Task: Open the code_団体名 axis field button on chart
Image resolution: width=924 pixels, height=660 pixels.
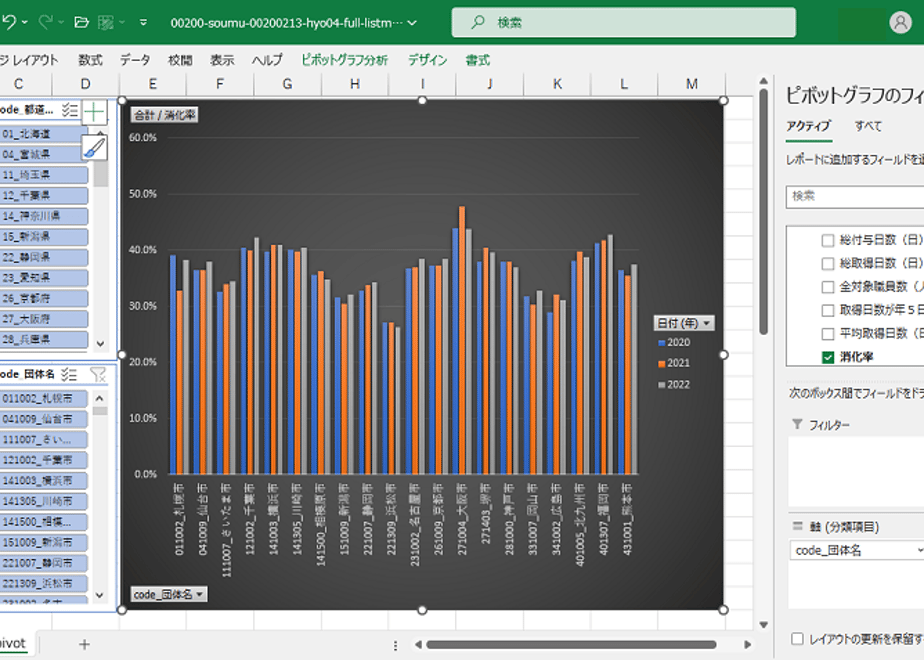Action: coord(169,595)
